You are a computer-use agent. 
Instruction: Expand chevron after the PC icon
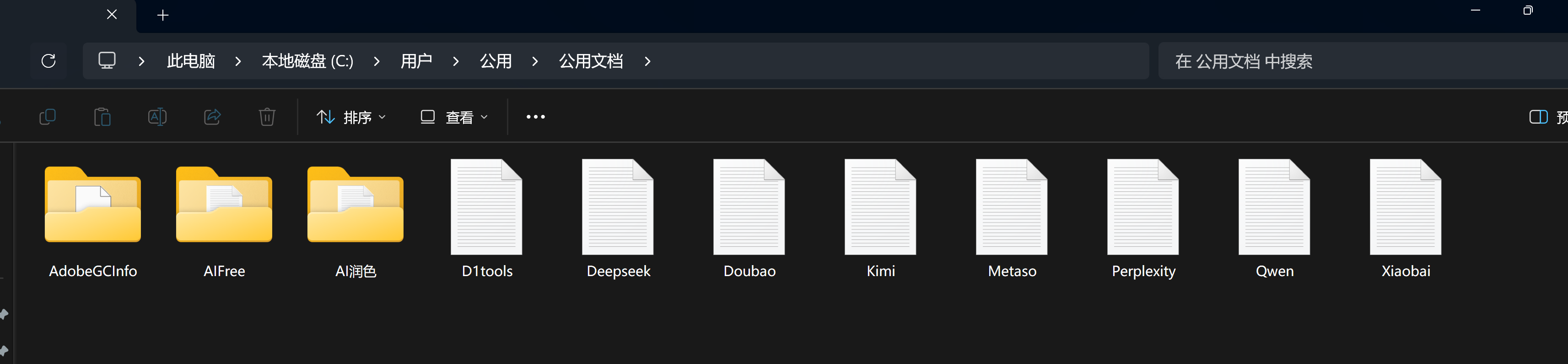[x=141, y=61]
